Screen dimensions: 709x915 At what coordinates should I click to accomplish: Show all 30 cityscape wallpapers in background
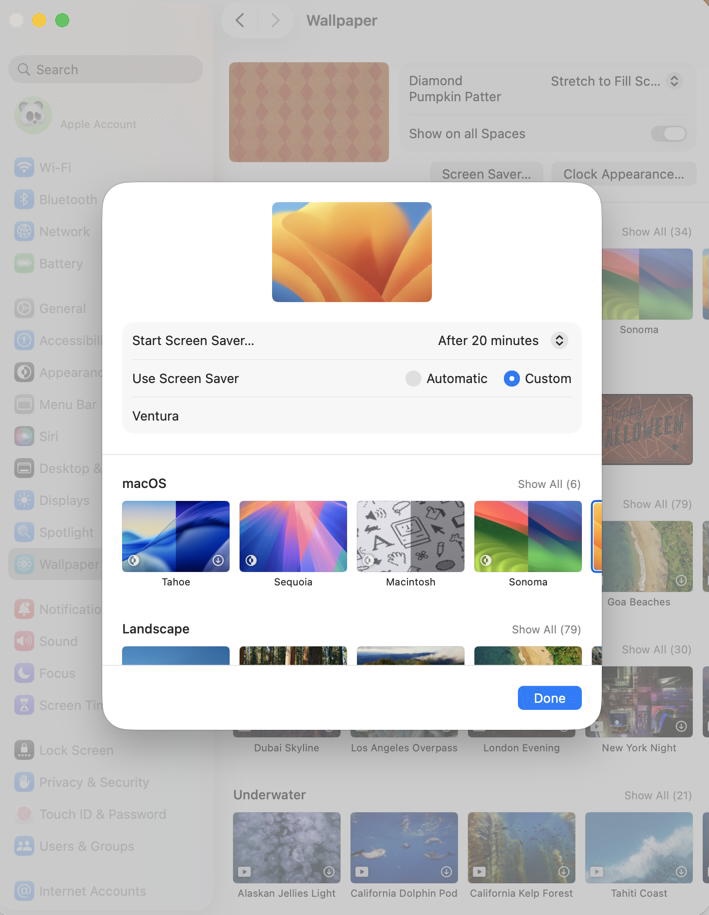656,649
